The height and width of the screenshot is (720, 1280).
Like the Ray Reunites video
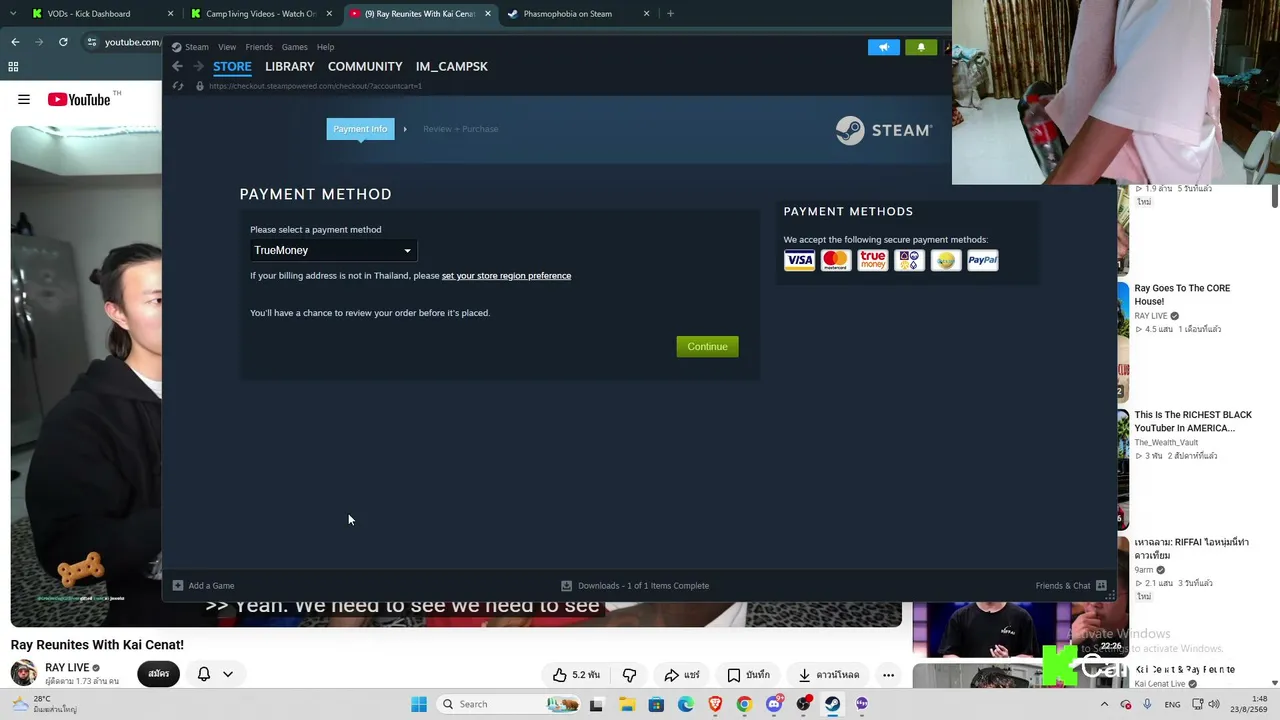(576, 675)
